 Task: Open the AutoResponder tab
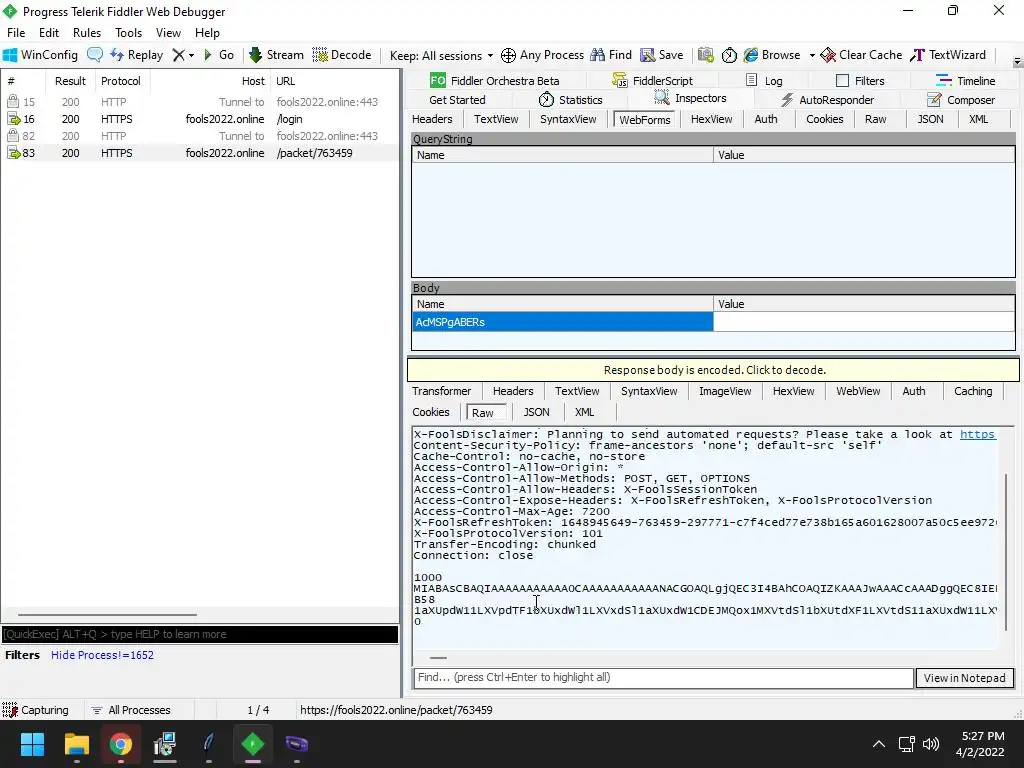click(827, 100)
